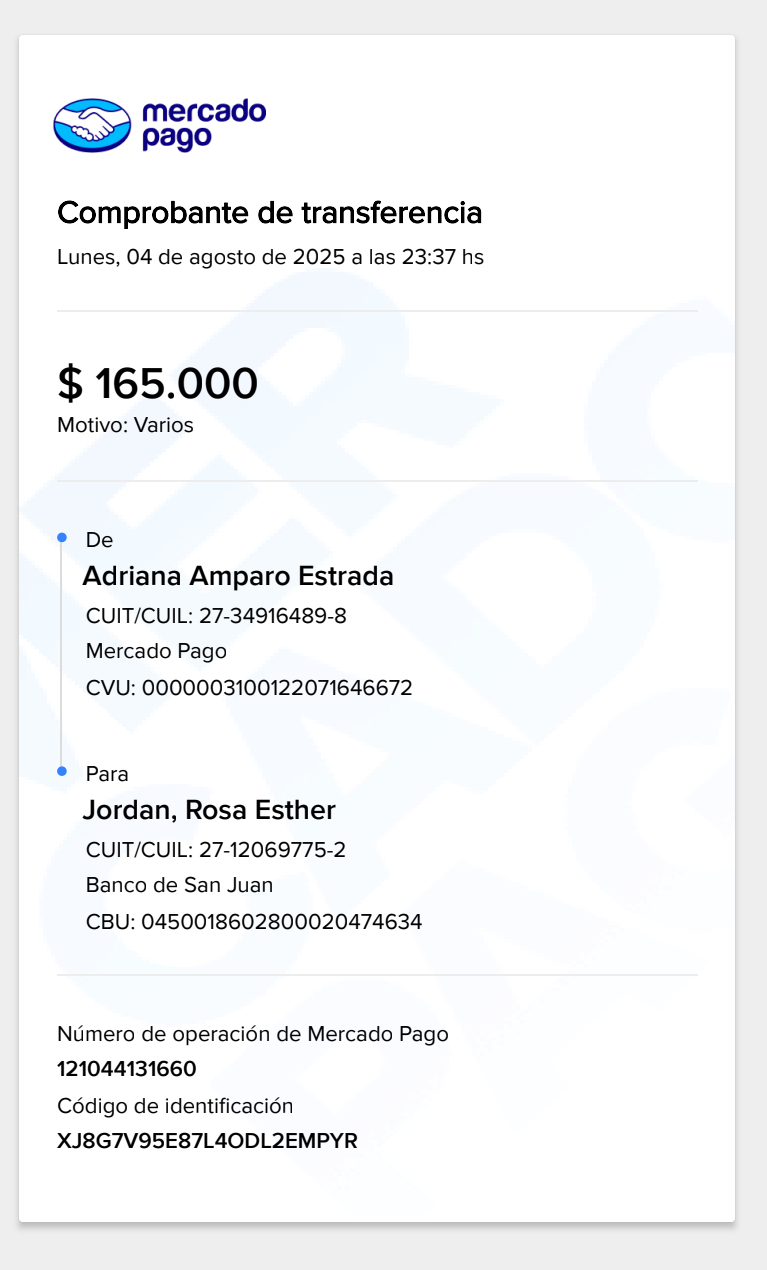767x1270 pixels.
Task: Click the blue dot beside "Para"
Action: click(x=62, y=771)
